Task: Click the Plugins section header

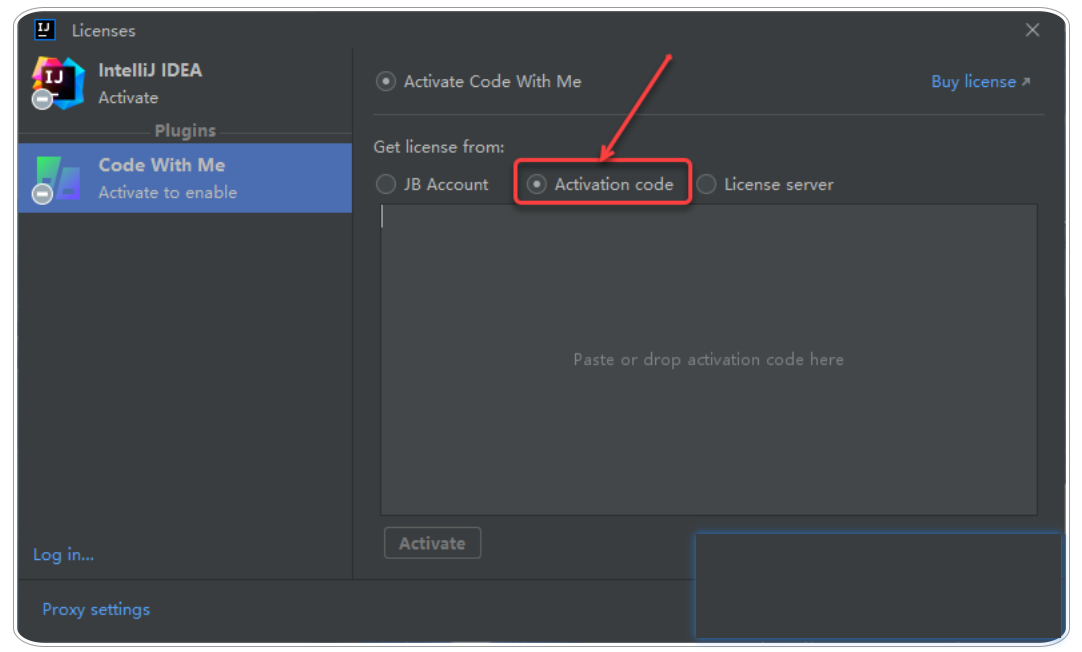Action: [x=185, y=130]
